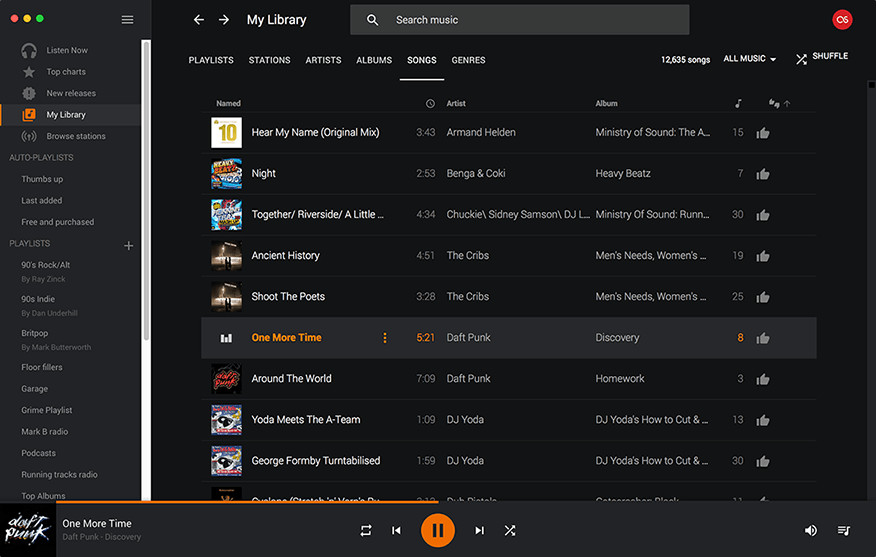Open options menu for One More Time
The width and height of the screenshot is (876, 557).
384,337
